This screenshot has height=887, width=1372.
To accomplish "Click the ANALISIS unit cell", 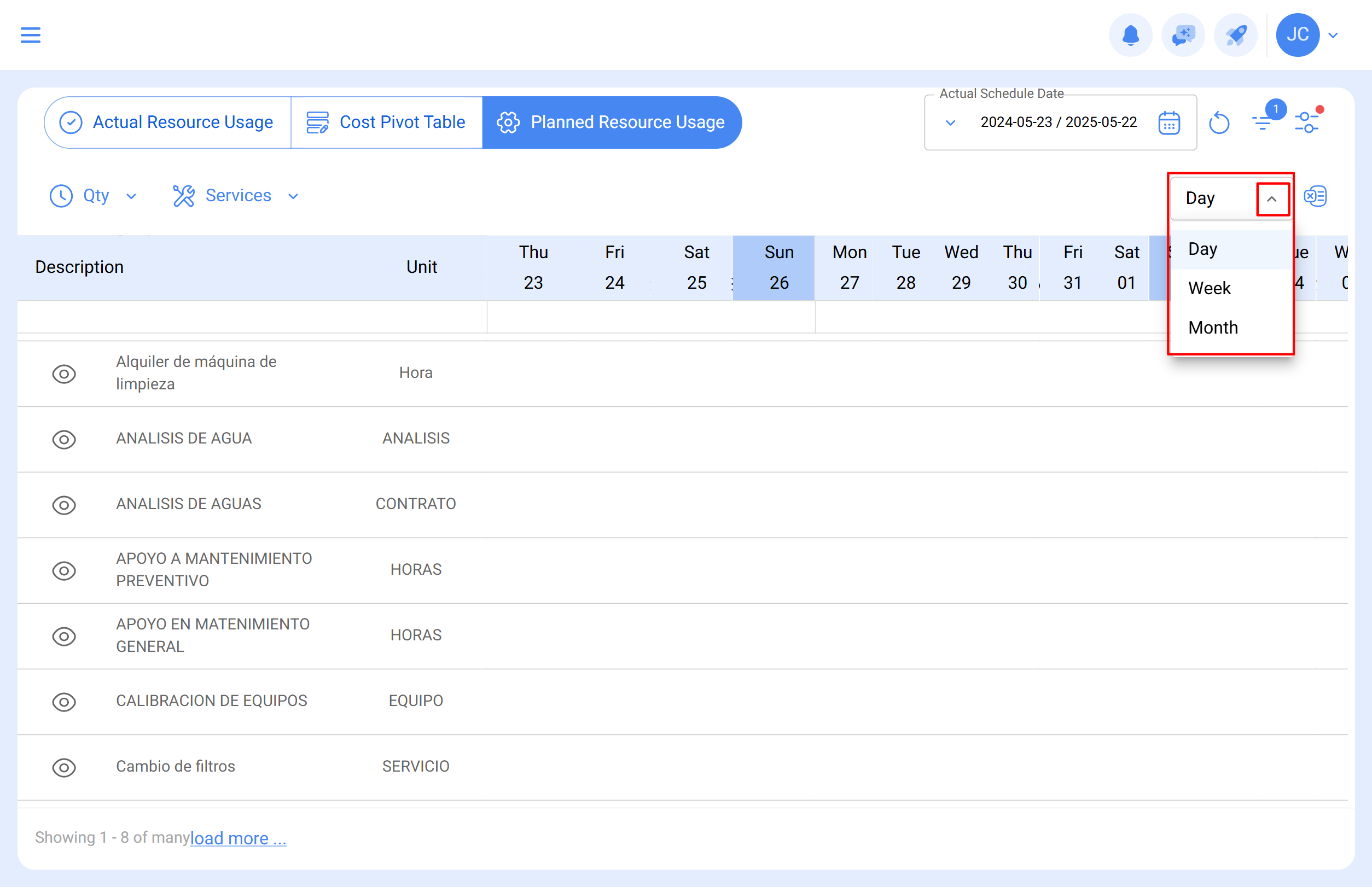I will point(415,439).
